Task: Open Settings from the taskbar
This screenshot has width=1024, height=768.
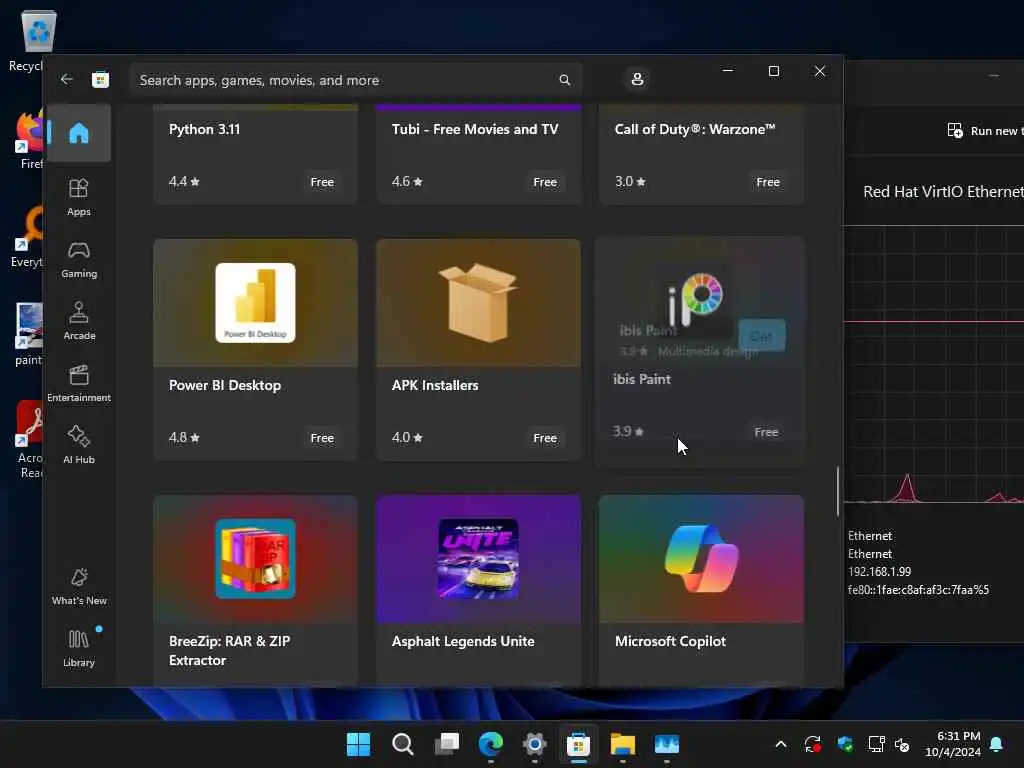Action: point(534,744)
